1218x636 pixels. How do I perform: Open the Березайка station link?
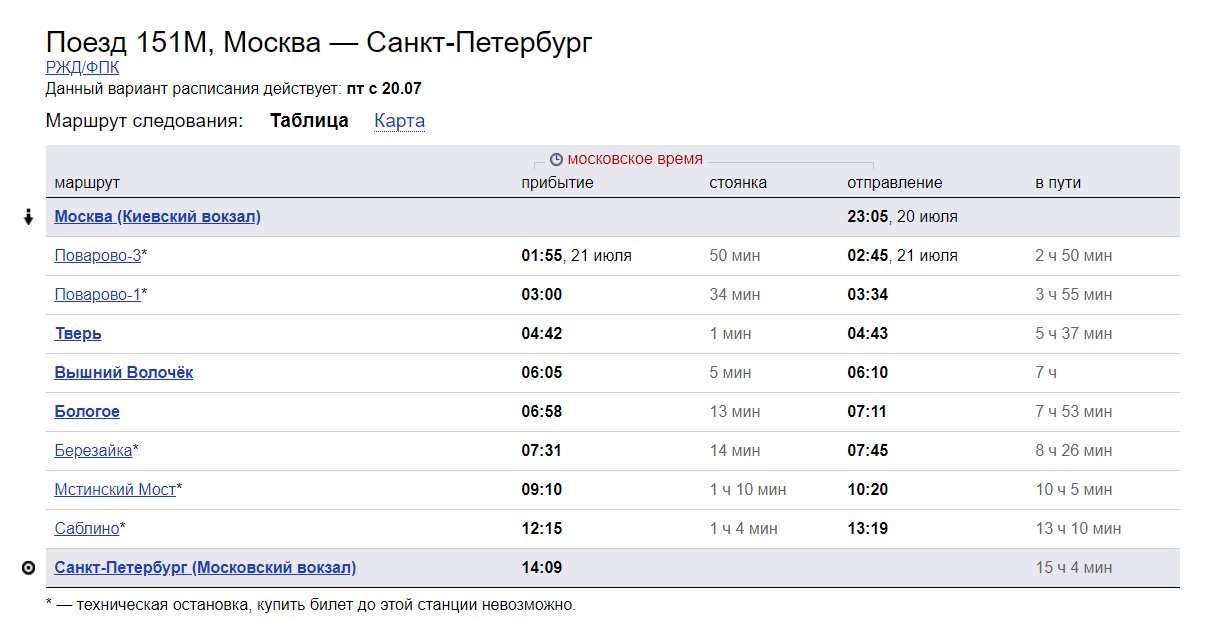(93, 451)
